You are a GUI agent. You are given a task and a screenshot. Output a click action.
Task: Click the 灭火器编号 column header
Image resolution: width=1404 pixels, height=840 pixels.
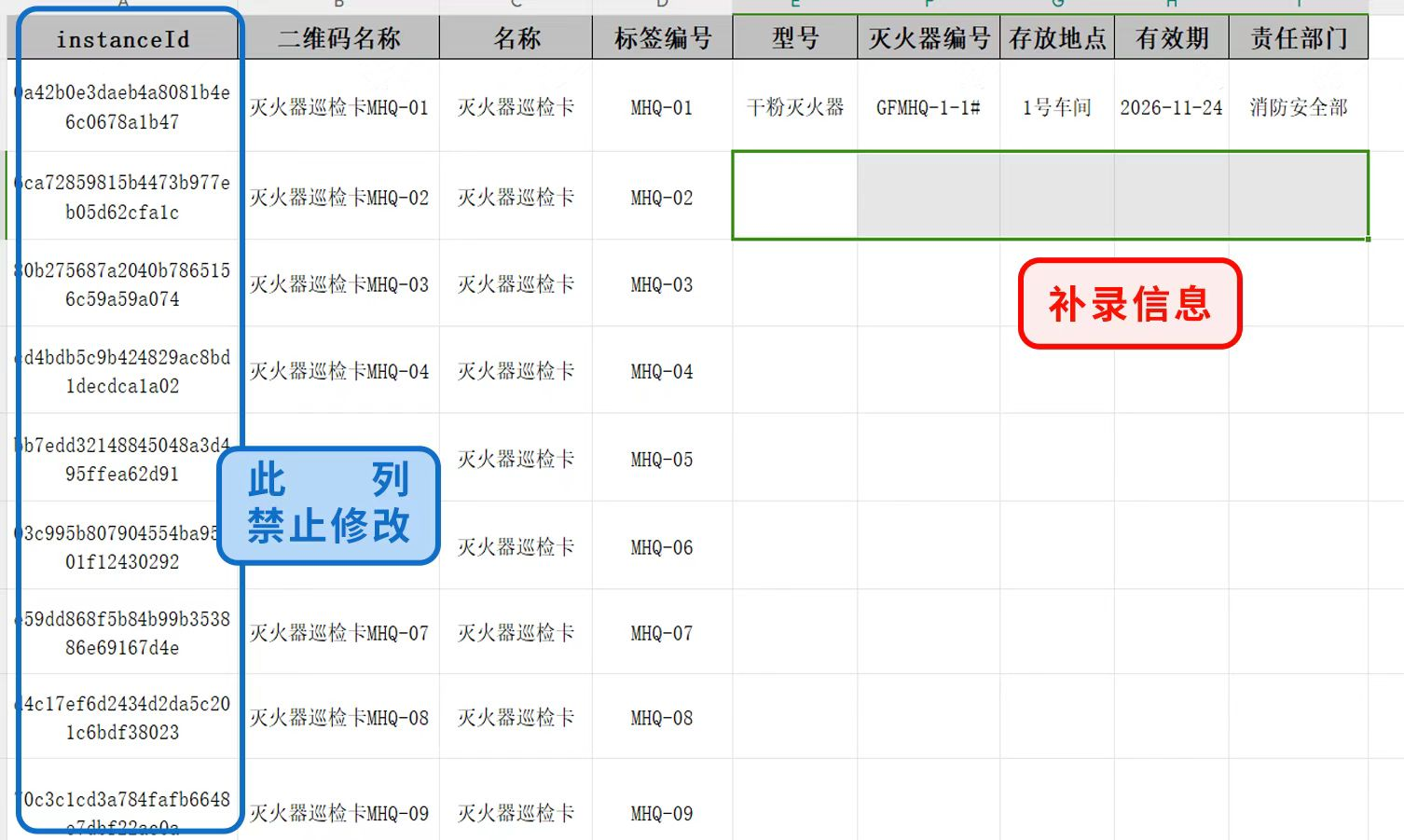[x=928, y=37]
